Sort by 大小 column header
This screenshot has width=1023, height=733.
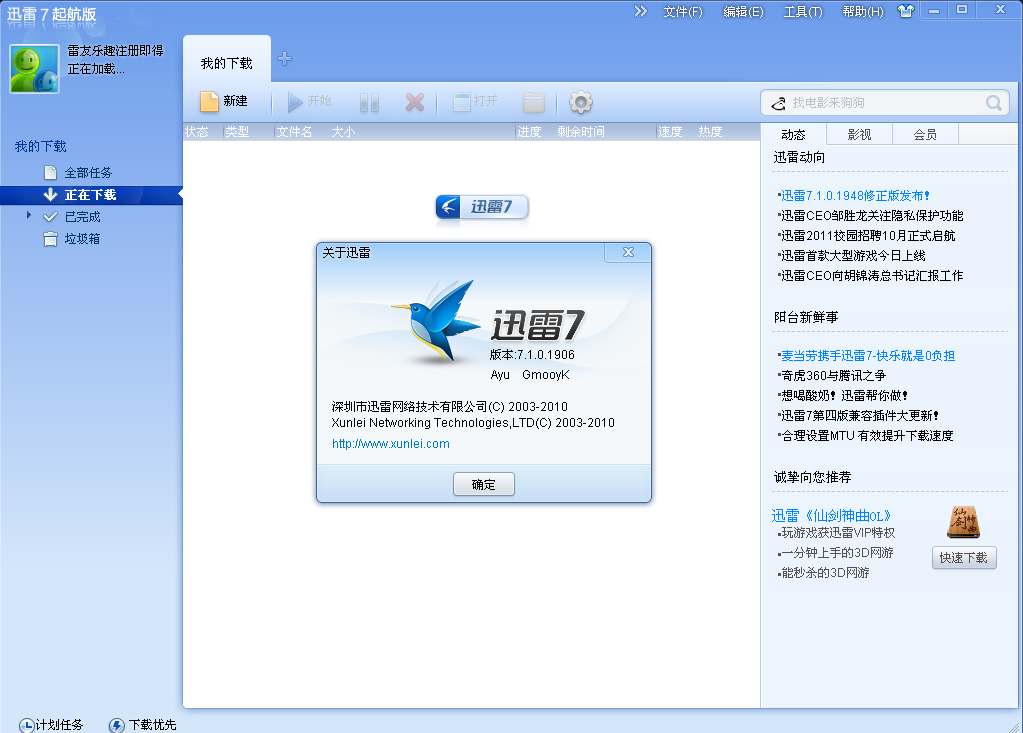343,132
